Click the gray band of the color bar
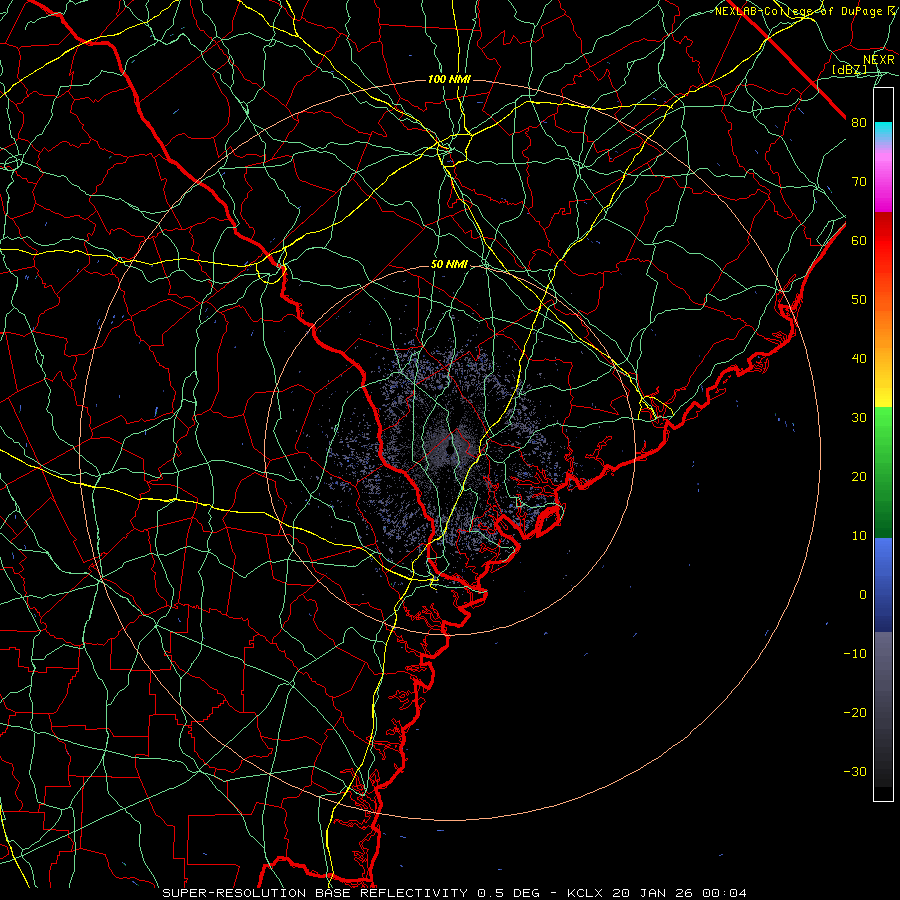This screenshot has width=900, height=900. pos(883,709)
